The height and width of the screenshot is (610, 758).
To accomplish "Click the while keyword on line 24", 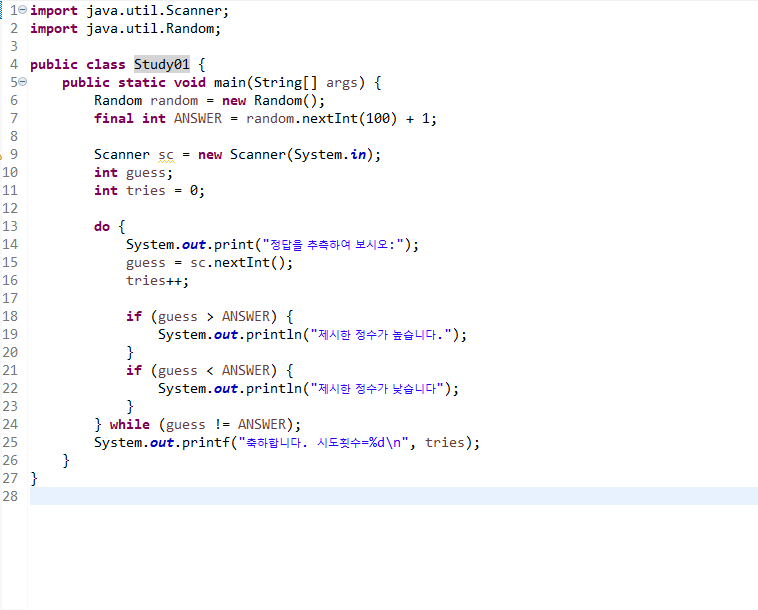I will (130, 424).
